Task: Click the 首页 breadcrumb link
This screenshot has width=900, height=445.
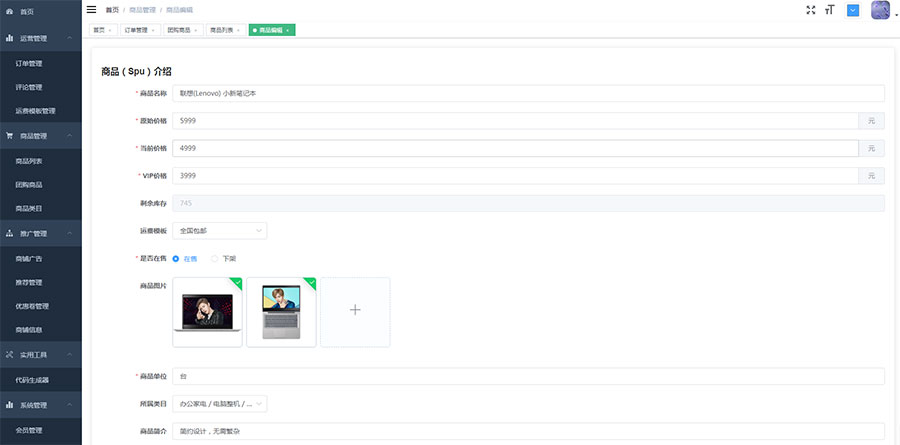Action: 112,10
